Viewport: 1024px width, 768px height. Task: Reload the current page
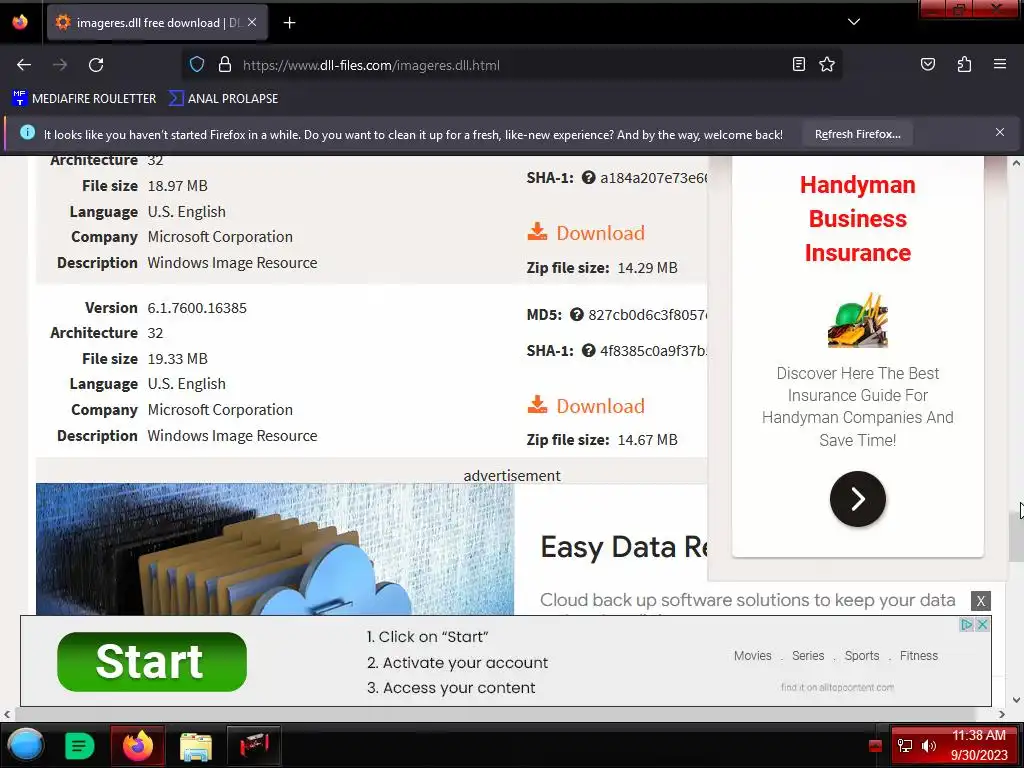click(x=96, y=65)
